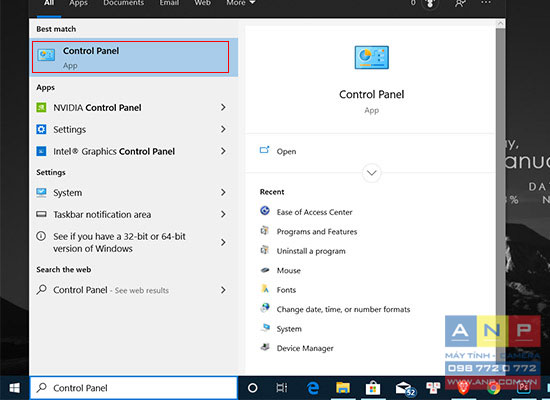Viewport: 550px width, 400px height.
Task: Click the Uninstall a program icon
Action: coord(265,250)
